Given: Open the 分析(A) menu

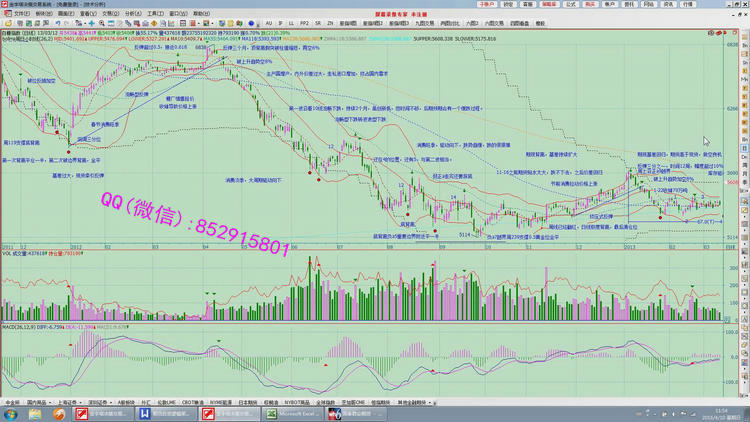Looking at the screenshot, I should [133, 13].
